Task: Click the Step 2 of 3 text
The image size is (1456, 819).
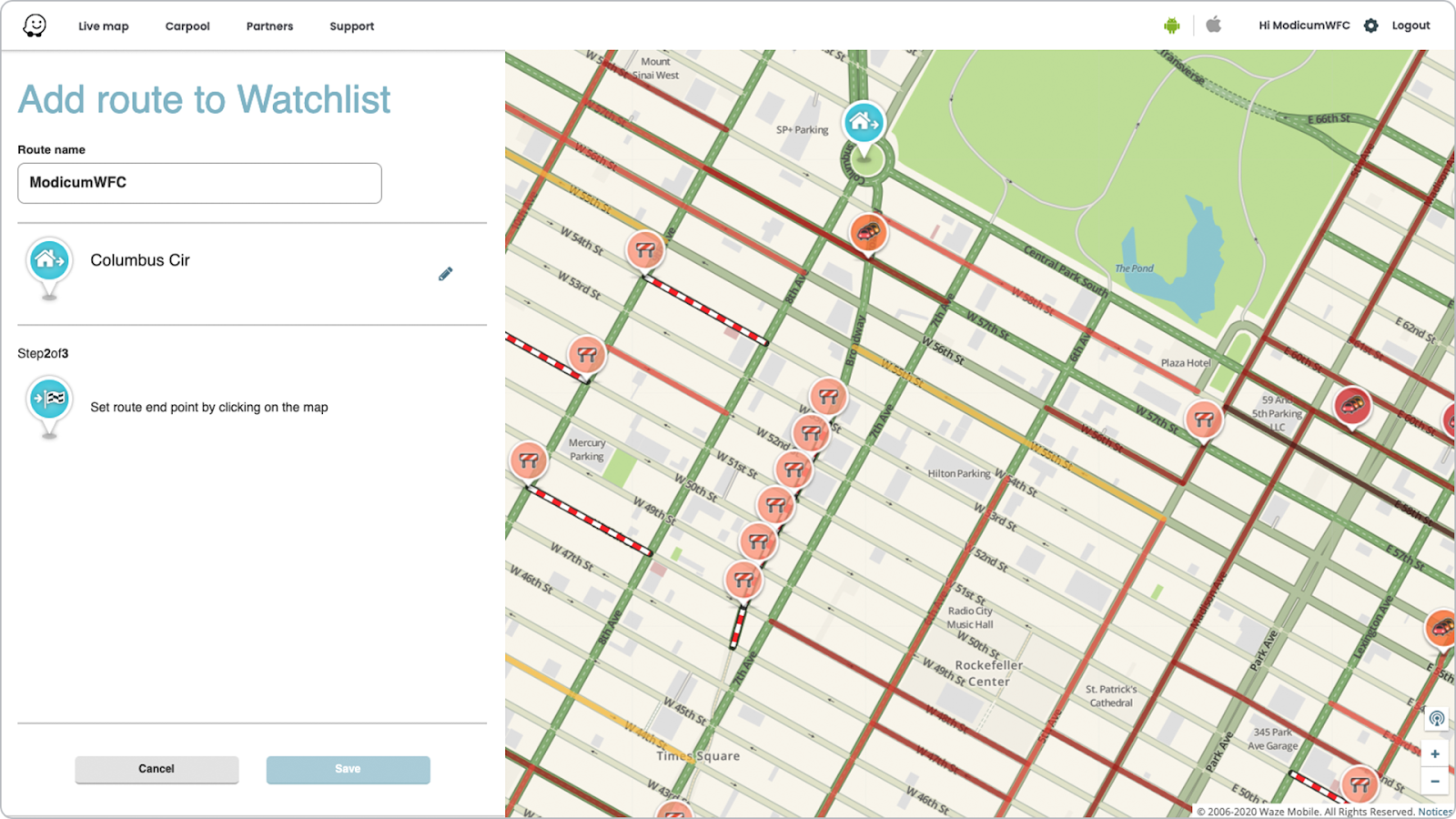Action: tap(43, 353)
